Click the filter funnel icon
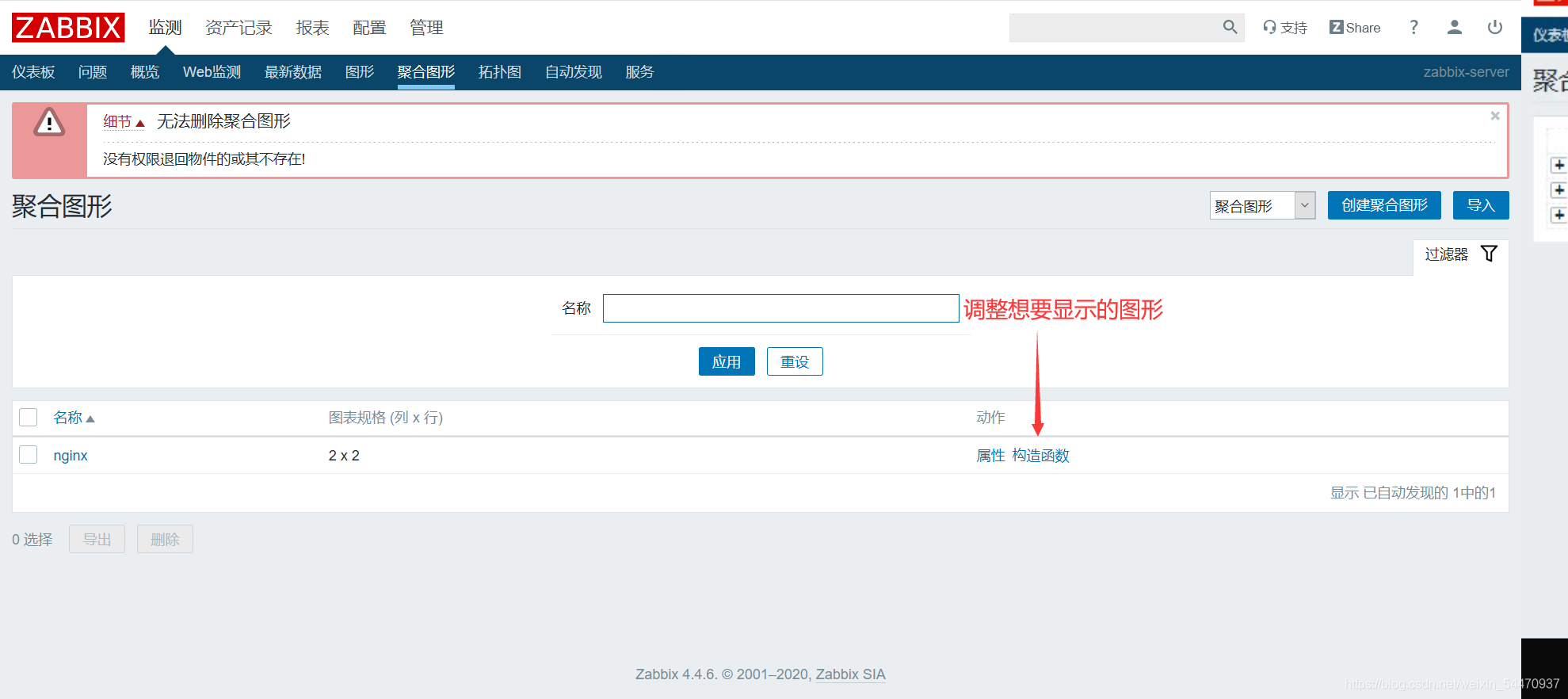The height and width of the screenshot is (699, 1568). pos(1489,254)
